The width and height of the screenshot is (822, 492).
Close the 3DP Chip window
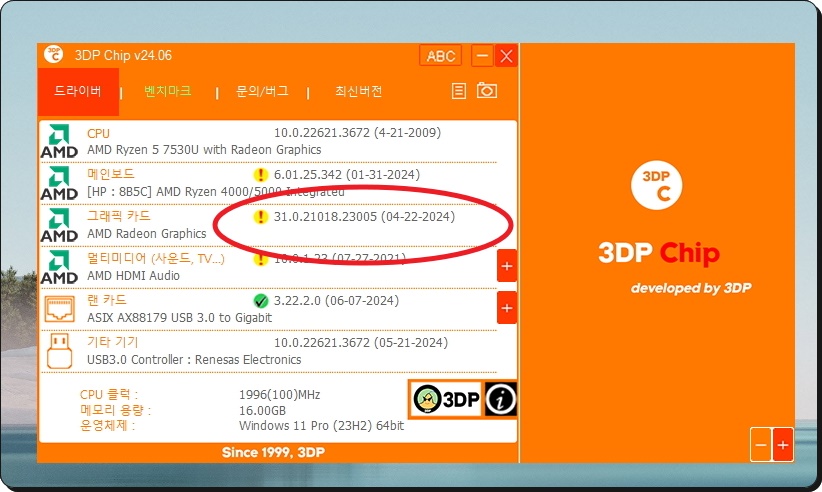point(506,56)
